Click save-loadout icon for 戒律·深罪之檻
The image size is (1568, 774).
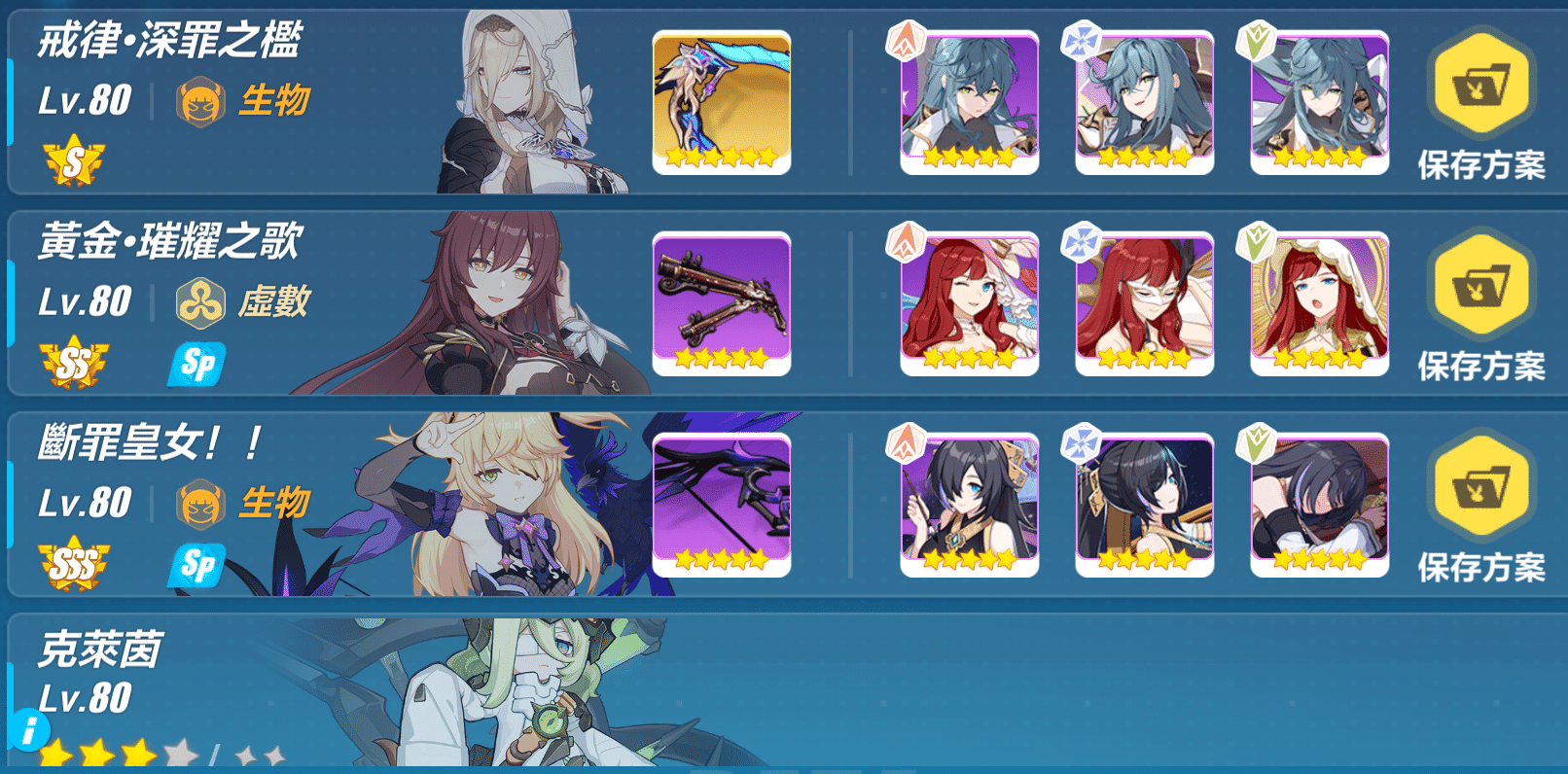tap(1480, 85)
